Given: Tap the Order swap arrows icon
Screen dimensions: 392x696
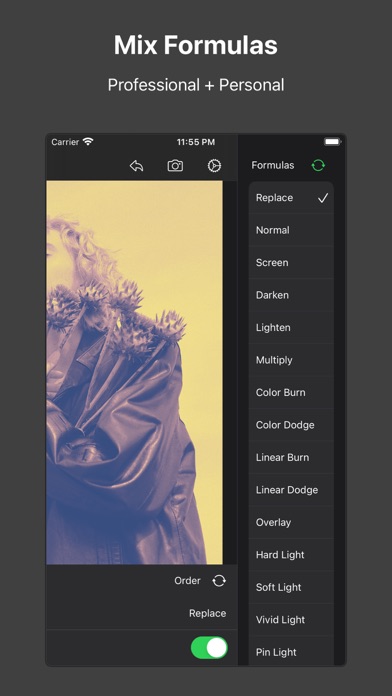Looking at the screenshot, I should click(219, 581).
